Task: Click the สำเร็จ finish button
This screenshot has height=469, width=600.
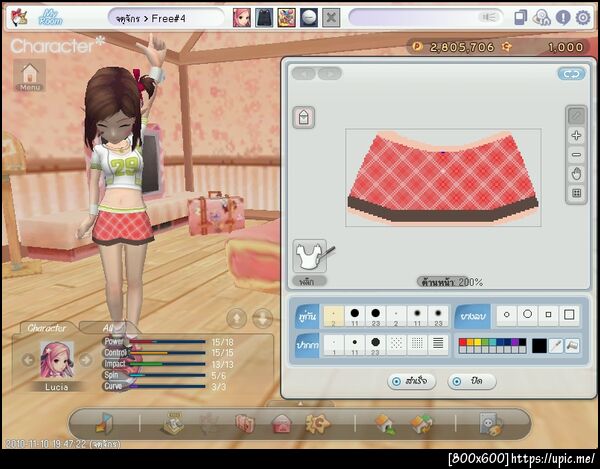Action: (411, 381)
